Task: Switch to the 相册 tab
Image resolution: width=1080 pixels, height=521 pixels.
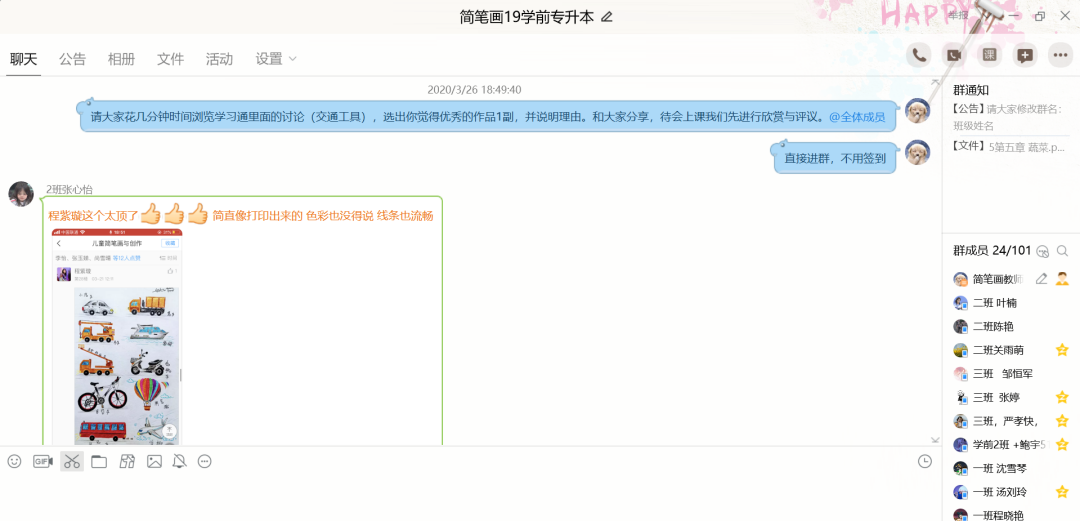Action: coord(121,59)
